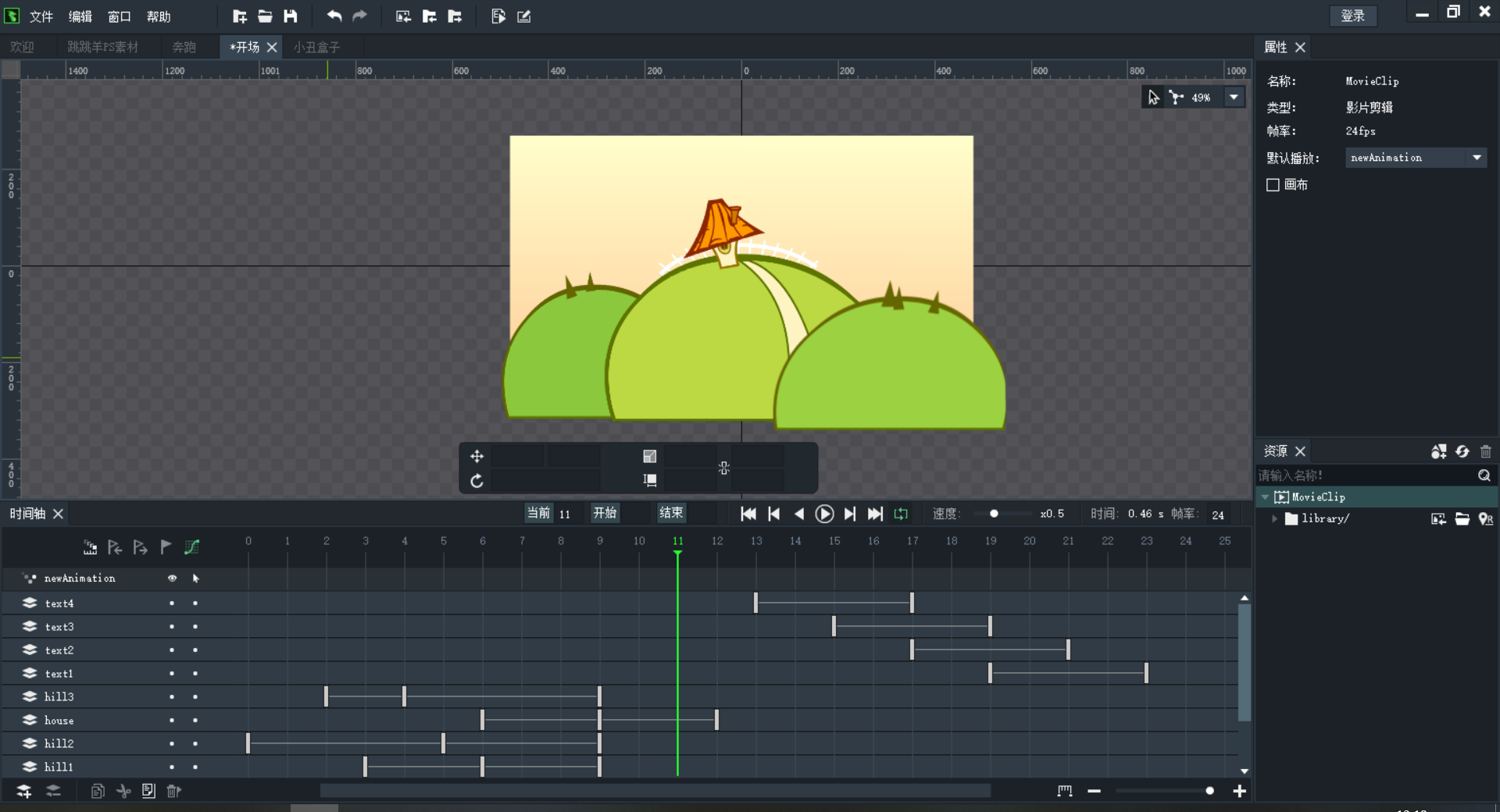1500x812 pixels.
Task: Click the play animation button
Action: (x=824, y=514)
